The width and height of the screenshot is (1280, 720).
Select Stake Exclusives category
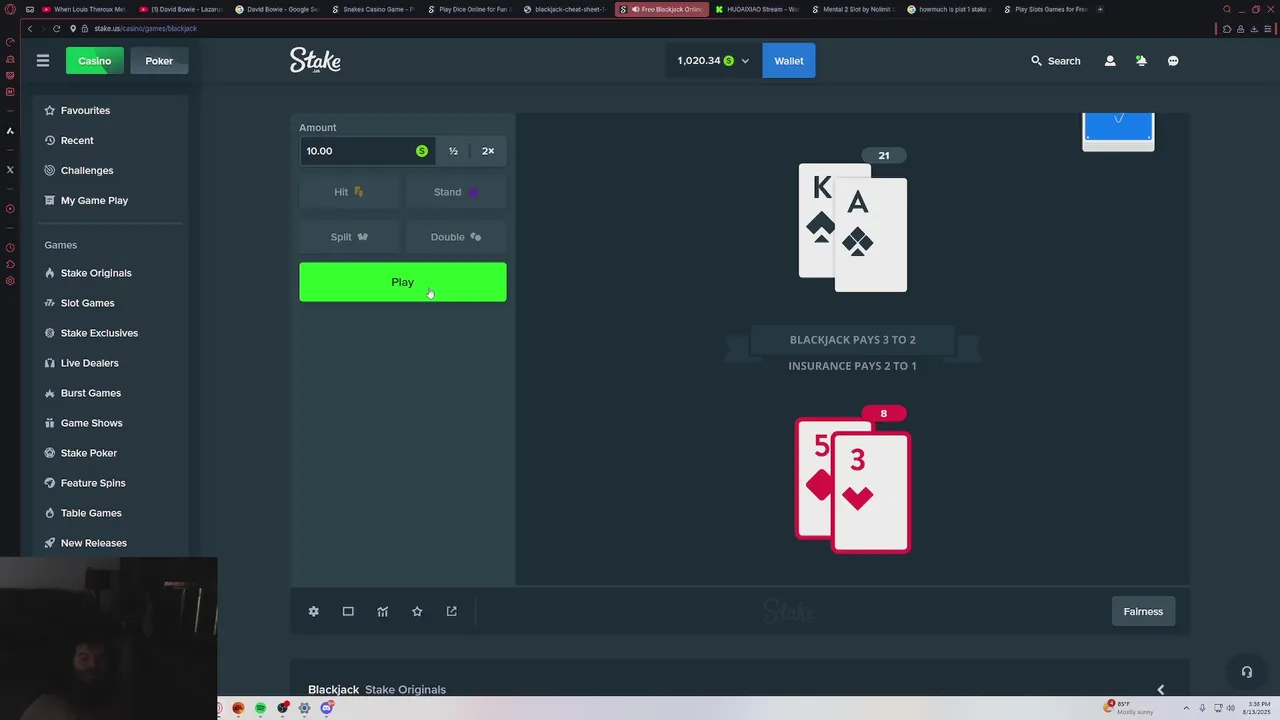pyautogui.click(x=110, y=333)
